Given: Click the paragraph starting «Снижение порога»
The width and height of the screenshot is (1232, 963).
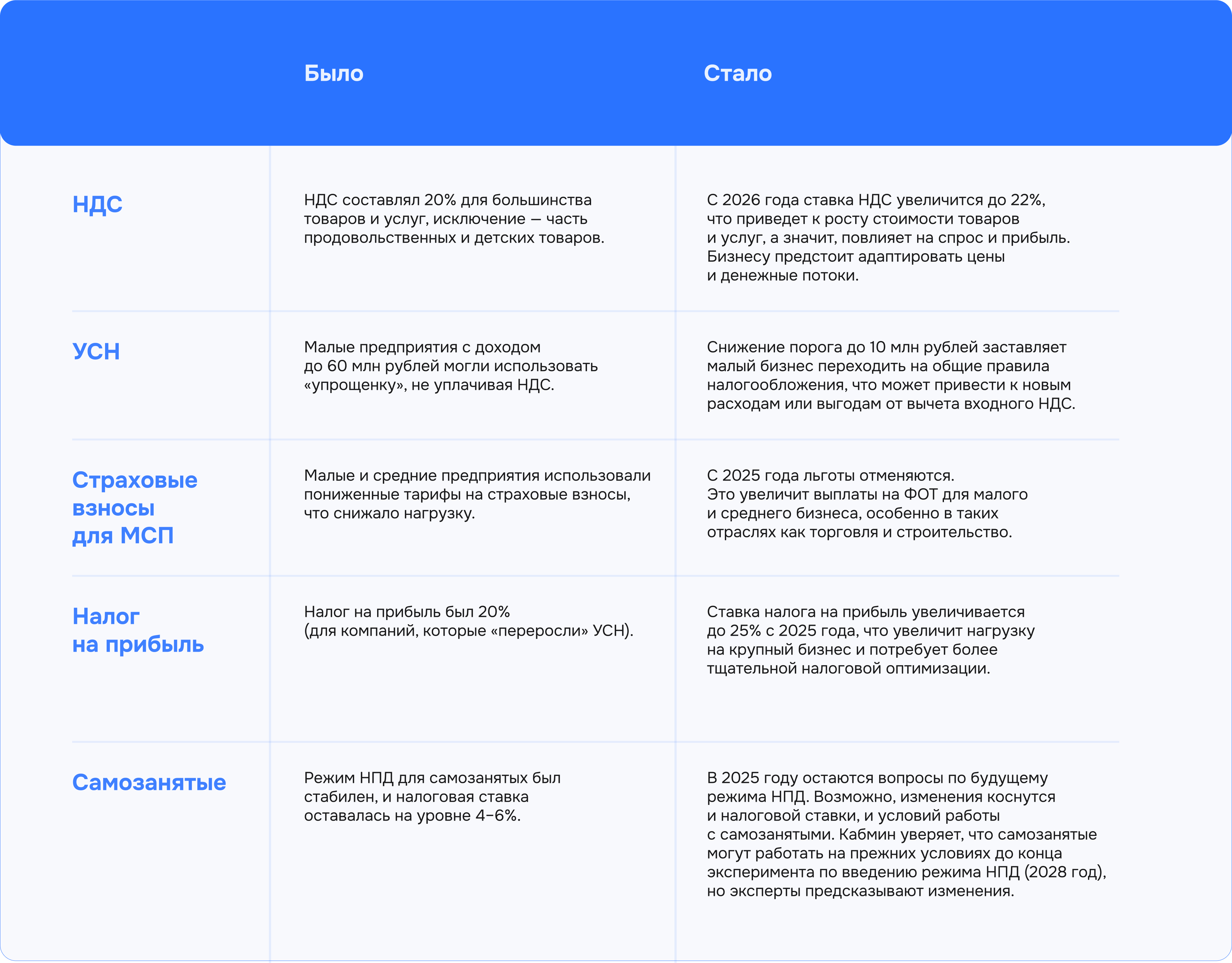Looking at the screenshot, I should 890,375.
